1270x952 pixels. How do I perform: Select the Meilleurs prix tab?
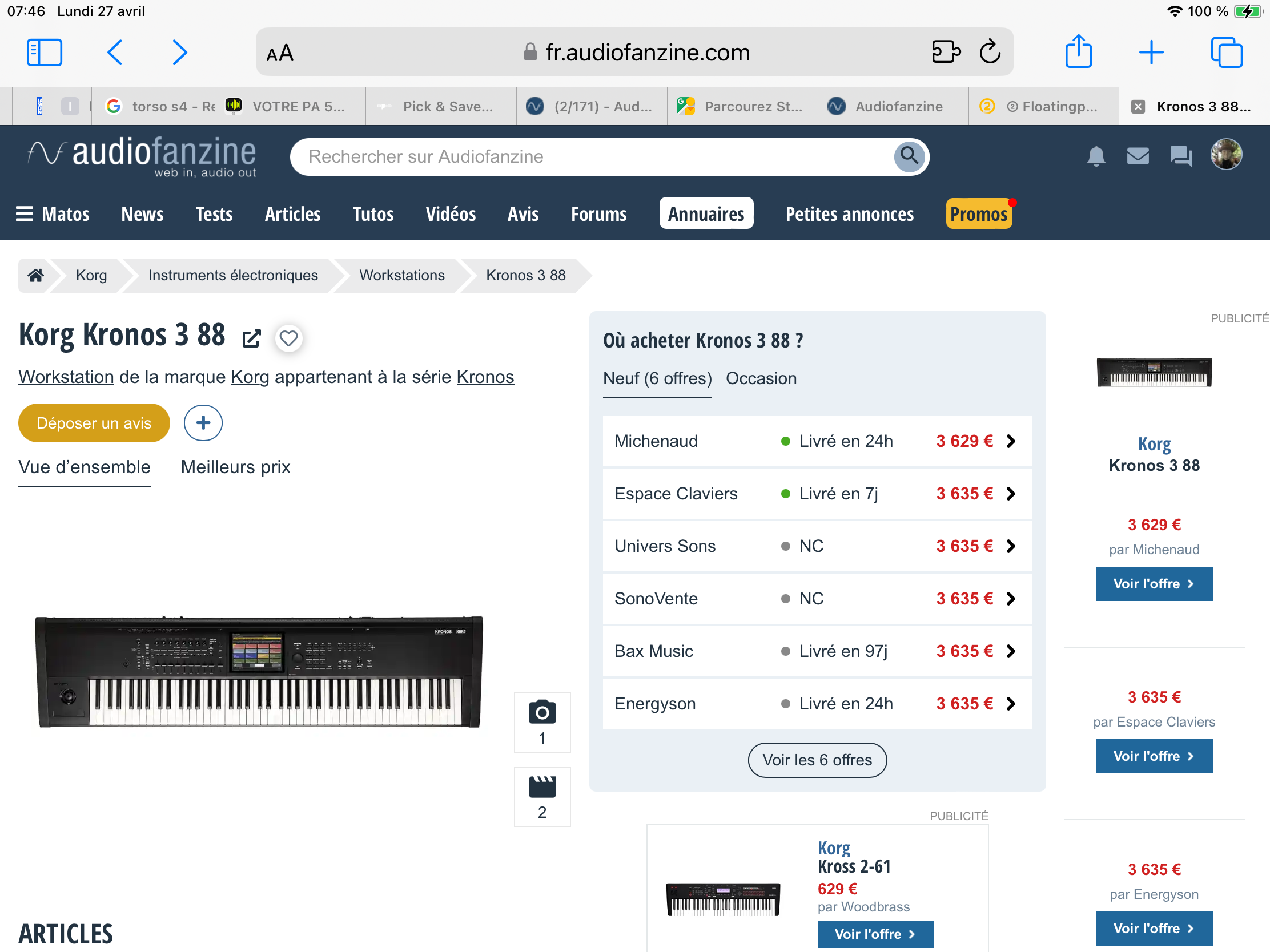pyautogui.click(x=235, y=467)
